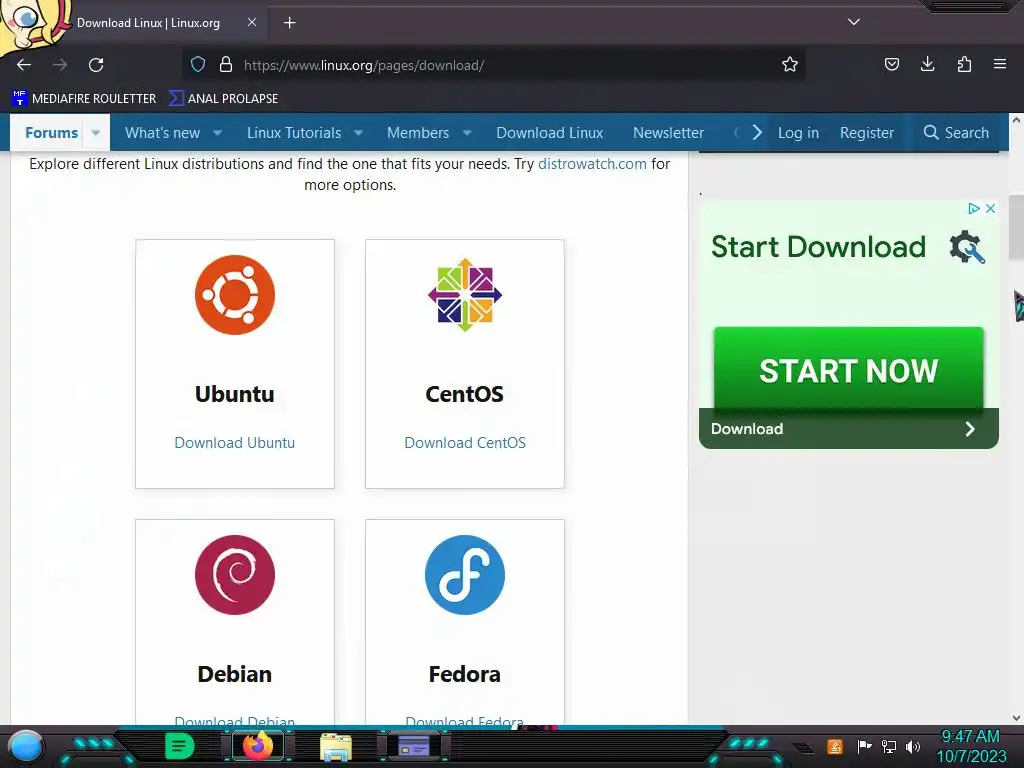Close the advertisement with the X

tap(990, 208)
